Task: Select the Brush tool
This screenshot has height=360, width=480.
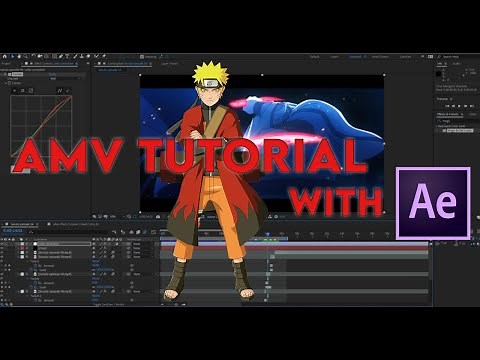Action: pyautogui.click(x=75, y=56)
